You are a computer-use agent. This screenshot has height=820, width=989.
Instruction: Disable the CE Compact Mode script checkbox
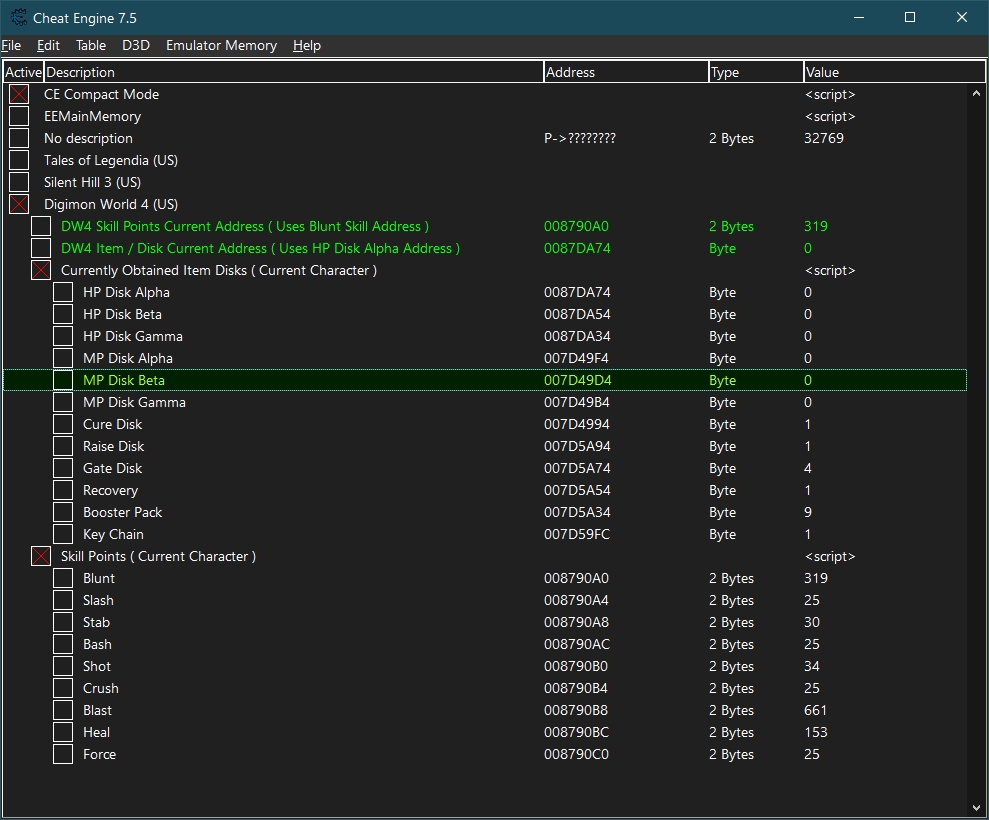click(19, 94)
